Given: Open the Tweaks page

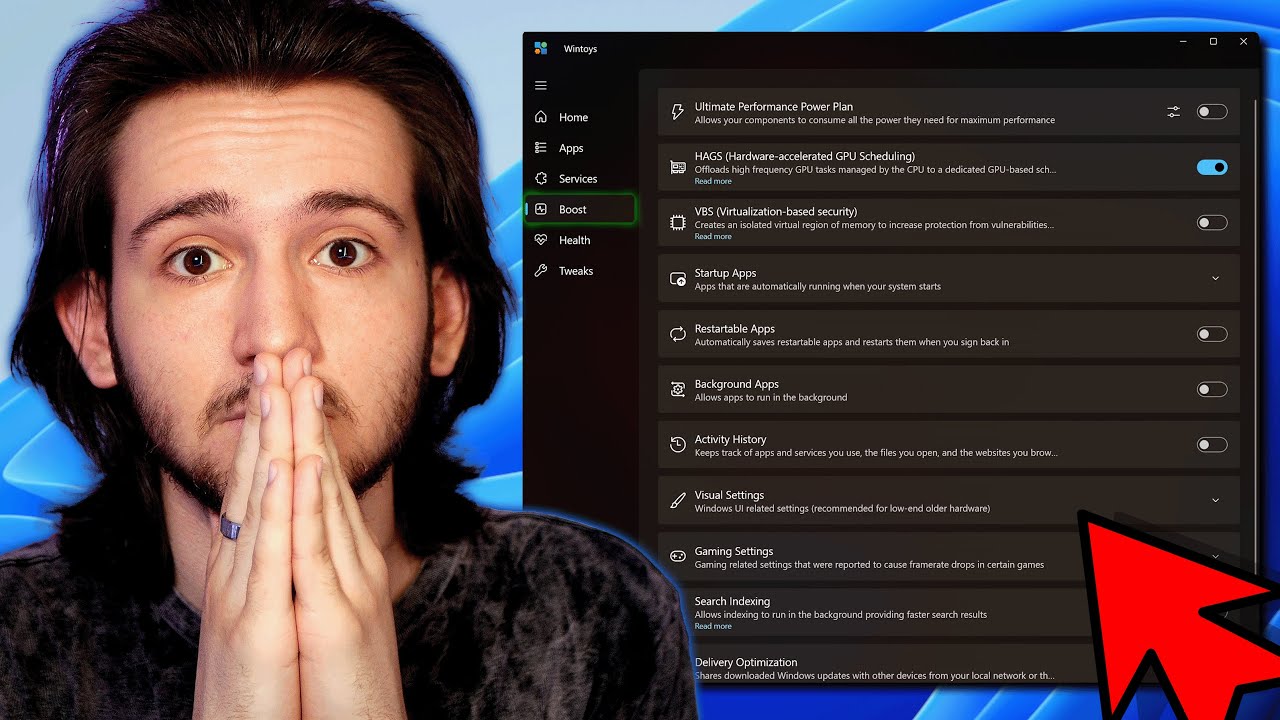Looking at the screenshot, I should (x=579, y=271).
